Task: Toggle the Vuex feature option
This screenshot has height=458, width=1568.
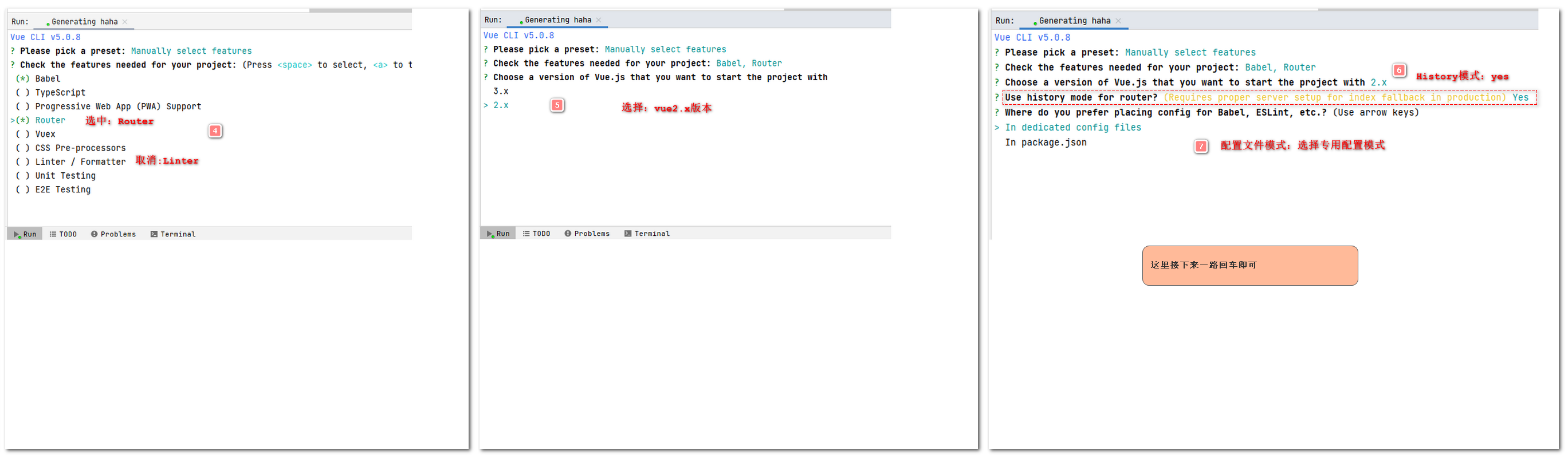Action: (36, 135)
